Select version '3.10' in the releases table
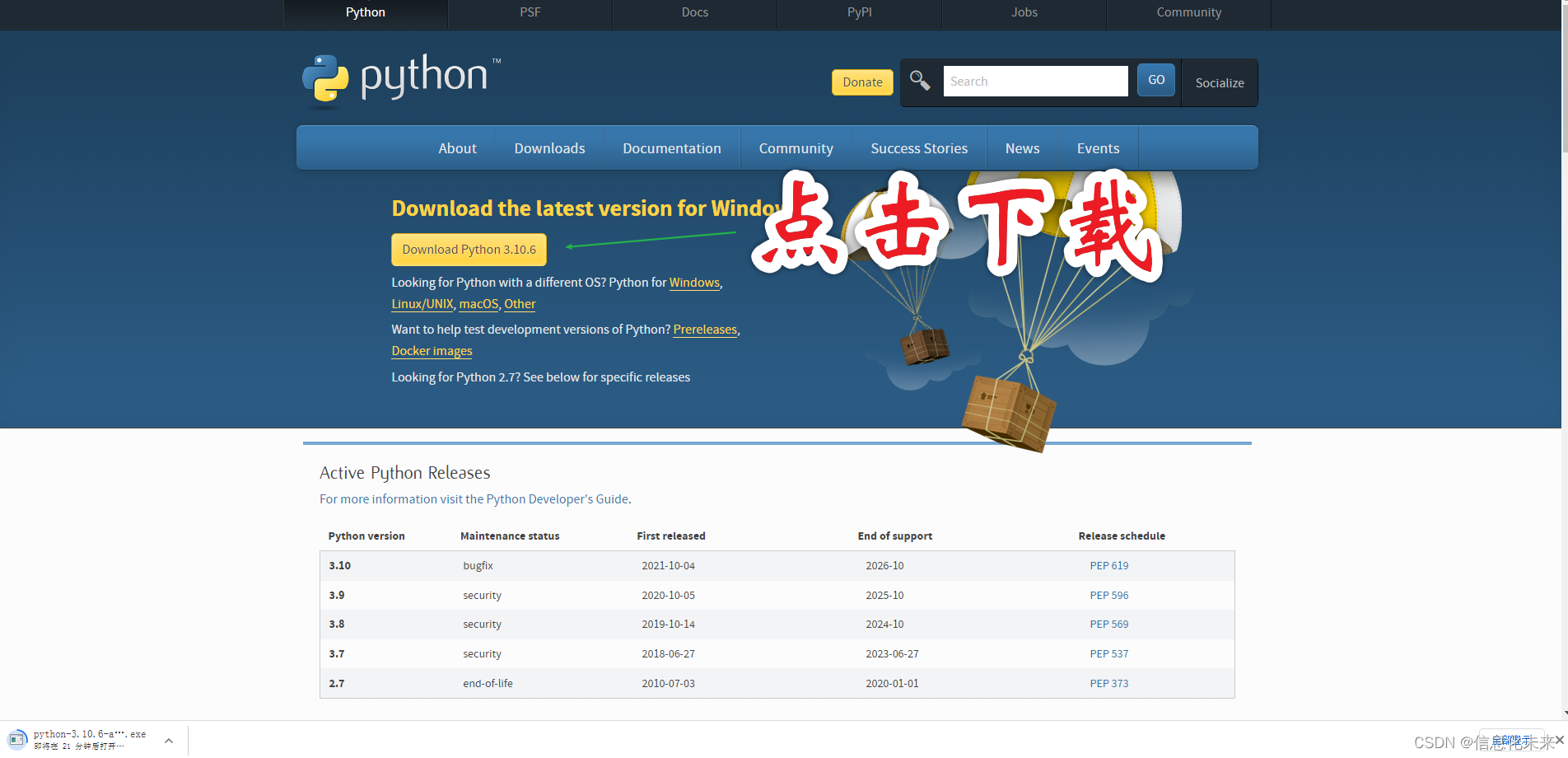This screenshot has width=1568, height=758. [340, 566]
